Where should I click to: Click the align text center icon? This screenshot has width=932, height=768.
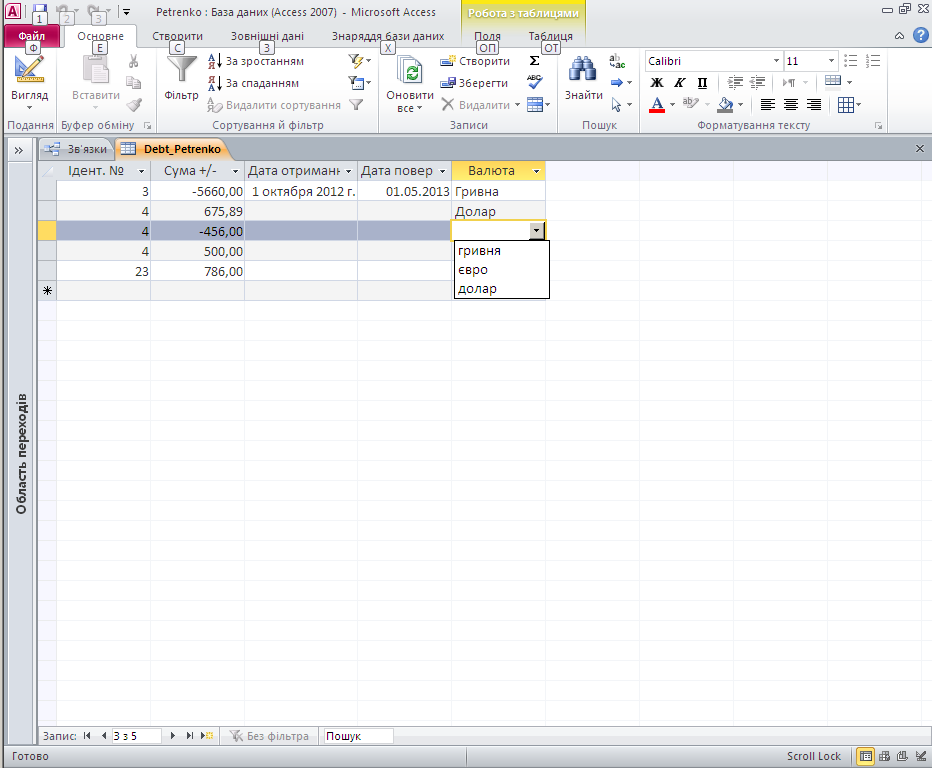pyautogui.click(x=791, y=105)
